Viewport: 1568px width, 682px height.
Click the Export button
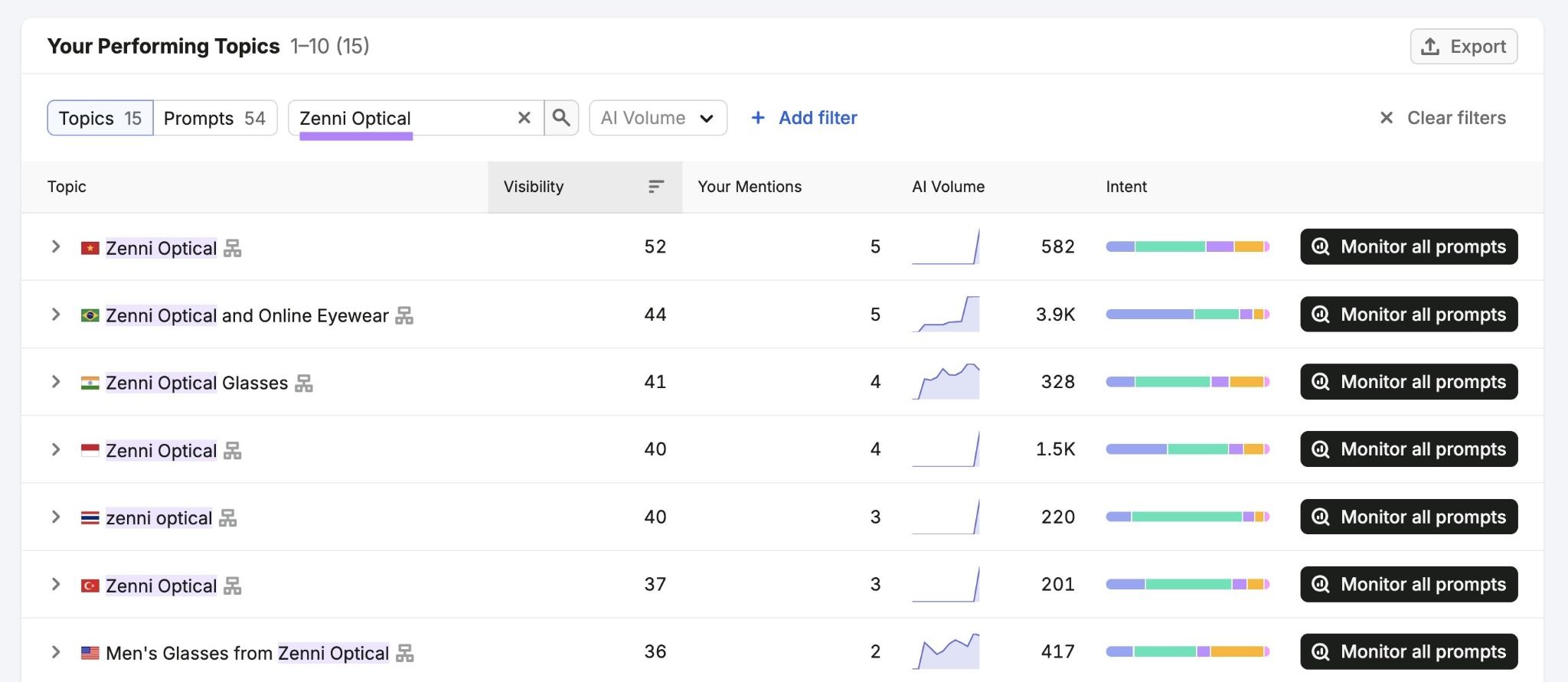click(x=1463, y=47)
